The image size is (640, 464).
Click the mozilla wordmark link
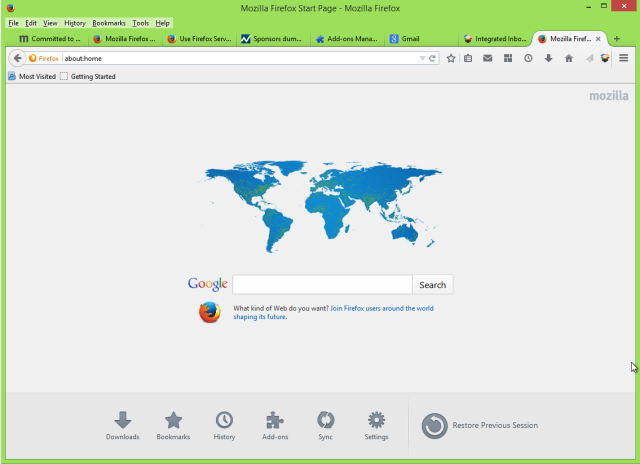pyautogui.click(x=609, y=96)
